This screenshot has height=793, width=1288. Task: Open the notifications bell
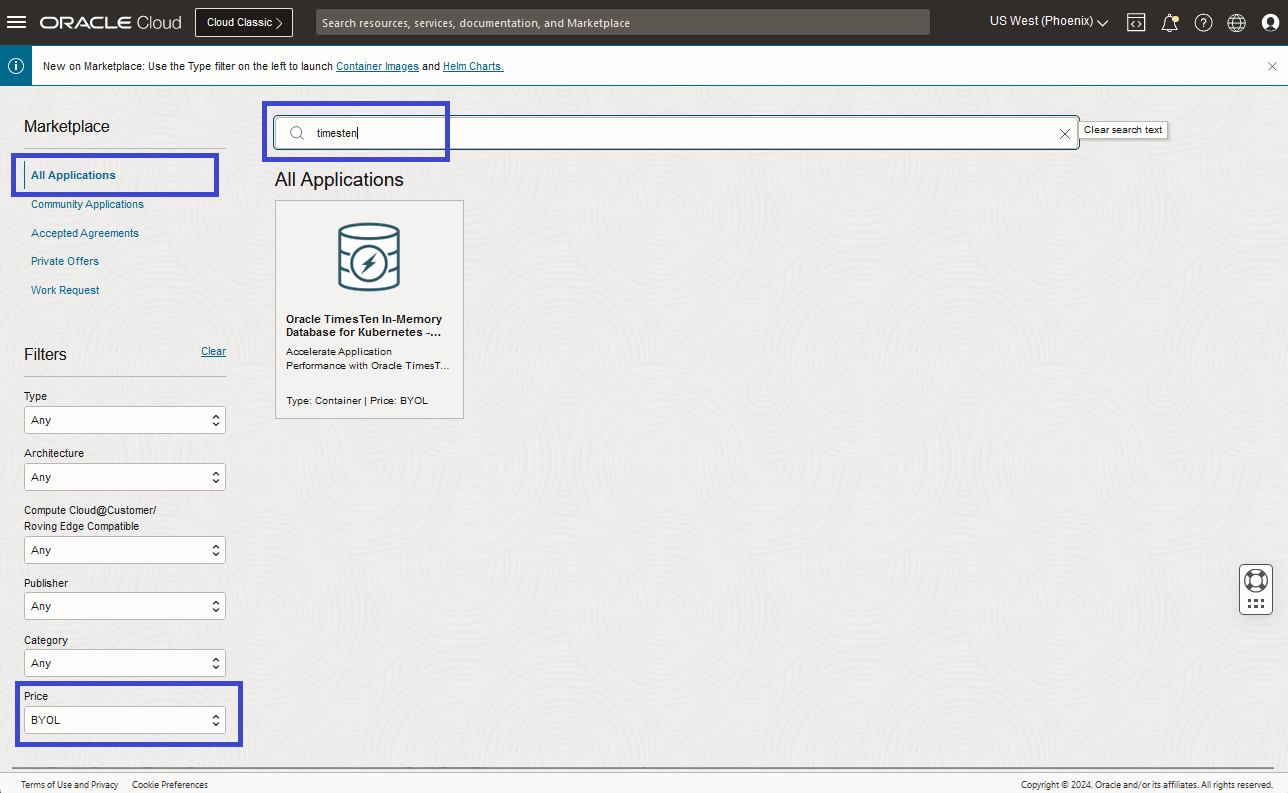(x=1169, y=23)
